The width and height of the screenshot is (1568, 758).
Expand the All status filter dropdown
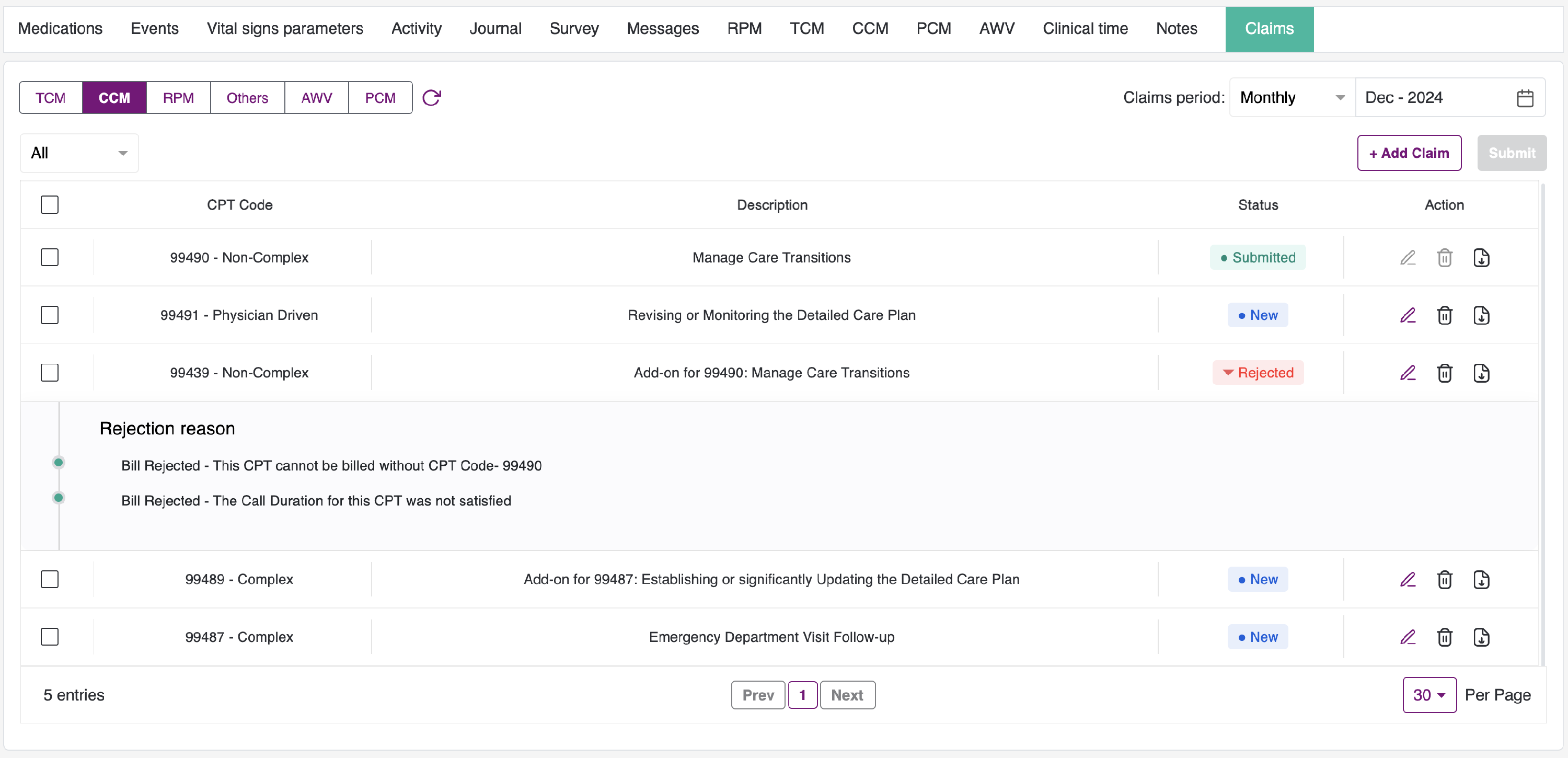(x=79, y=153)
